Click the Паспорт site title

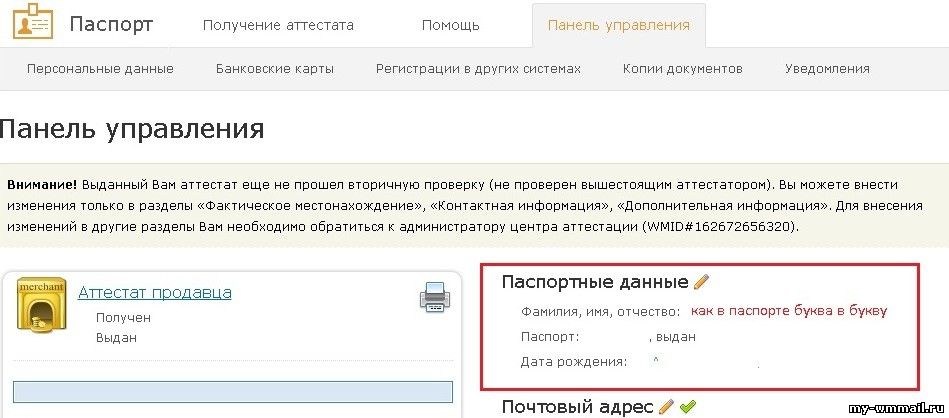coord(111,24)
